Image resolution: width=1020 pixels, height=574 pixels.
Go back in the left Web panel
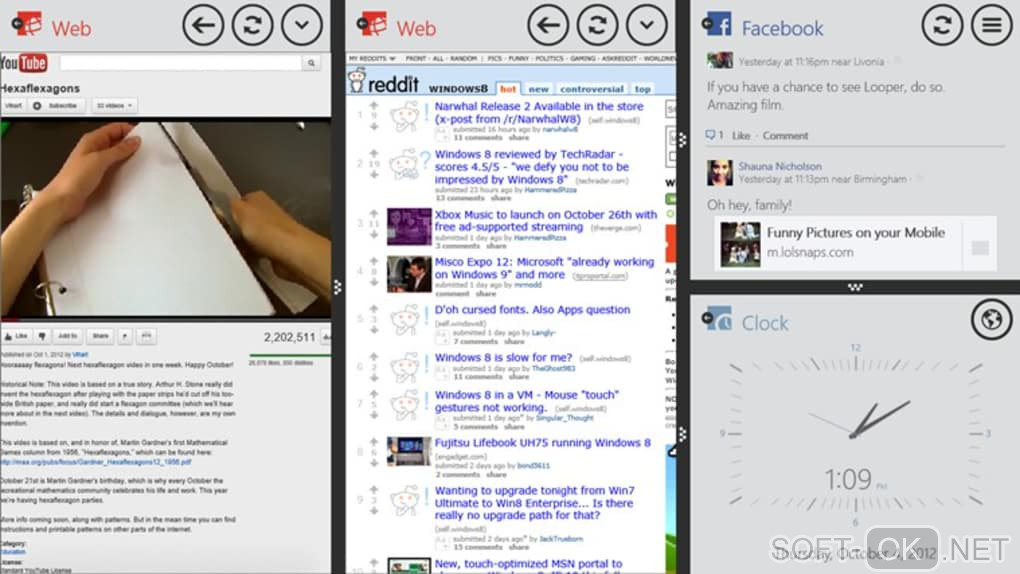(x=203, y=25)
